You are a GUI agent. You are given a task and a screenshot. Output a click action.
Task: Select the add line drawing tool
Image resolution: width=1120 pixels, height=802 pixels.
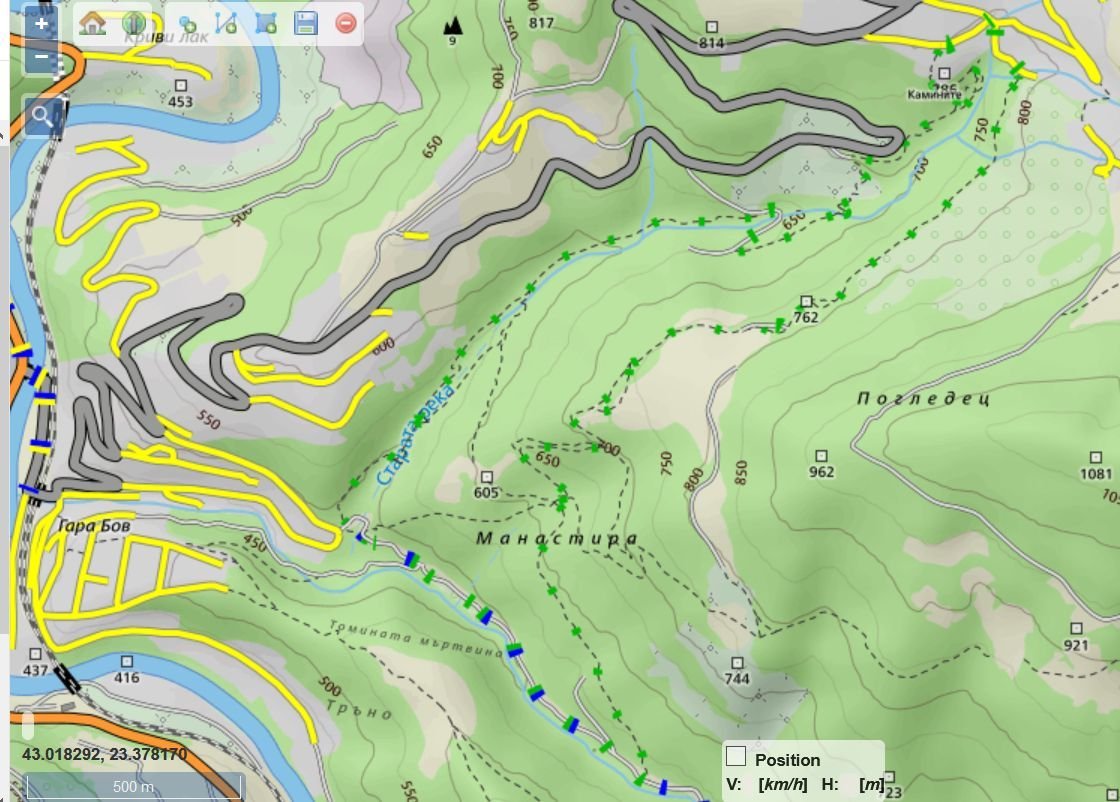[225, 23]
